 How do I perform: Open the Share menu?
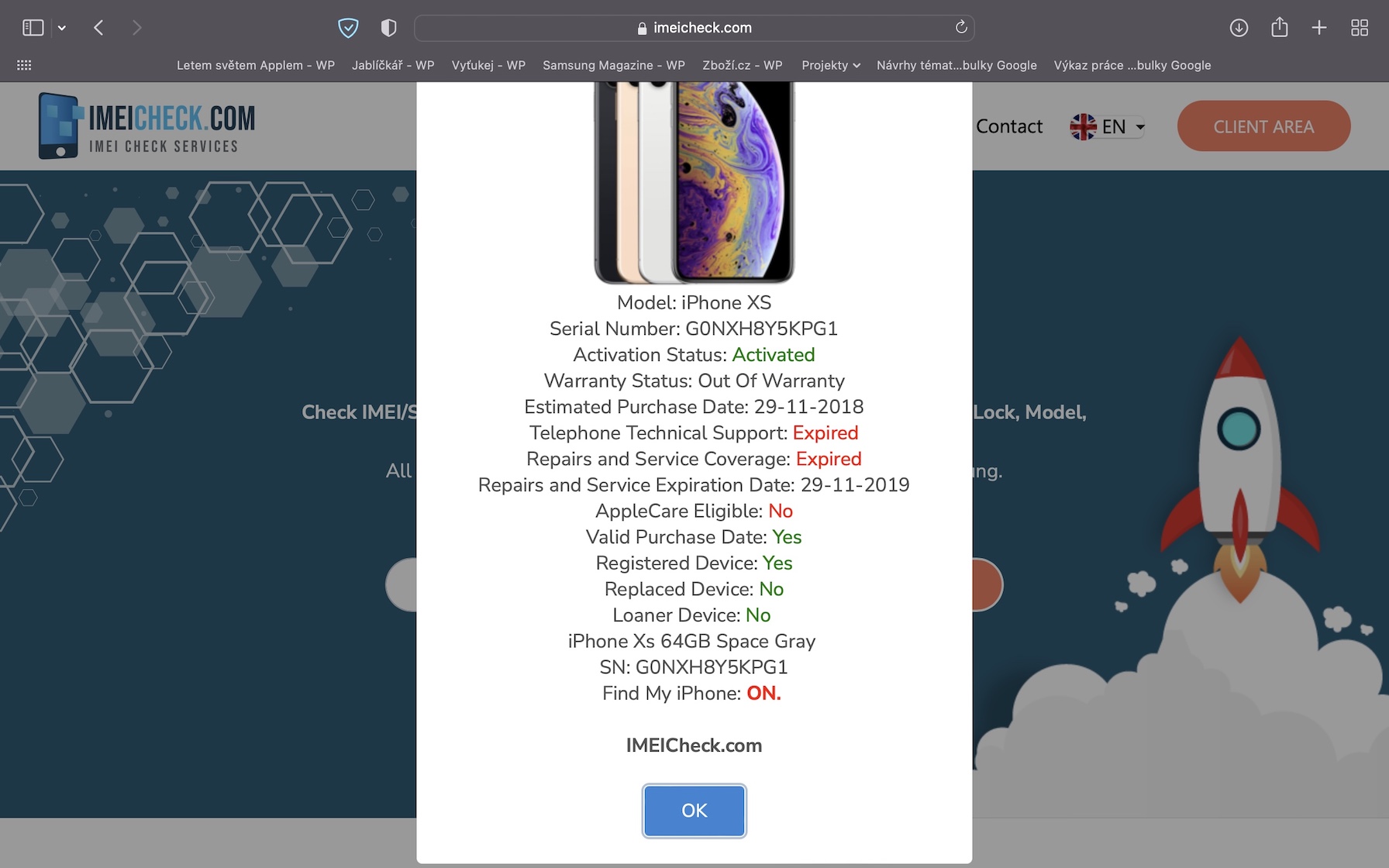tap(1280, 27)
